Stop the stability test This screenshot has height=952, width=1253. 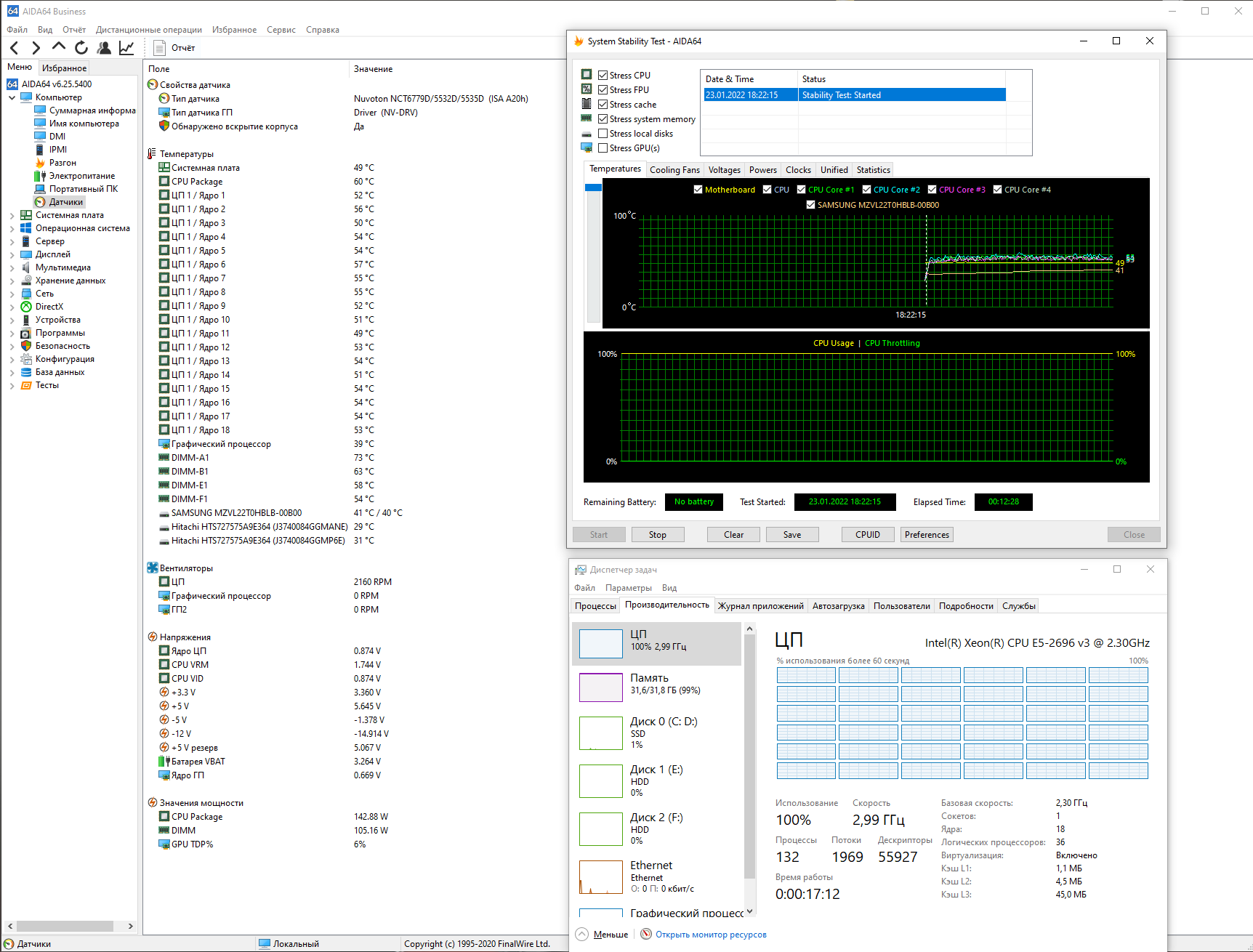click(x=658, y=535)
